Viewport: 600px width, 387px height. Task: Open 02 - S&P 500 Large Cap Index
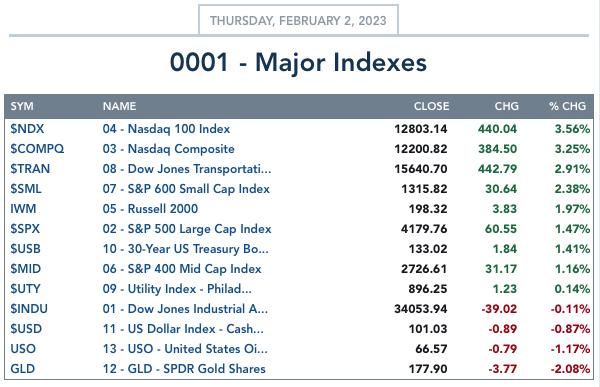click(x=187, y=229)
